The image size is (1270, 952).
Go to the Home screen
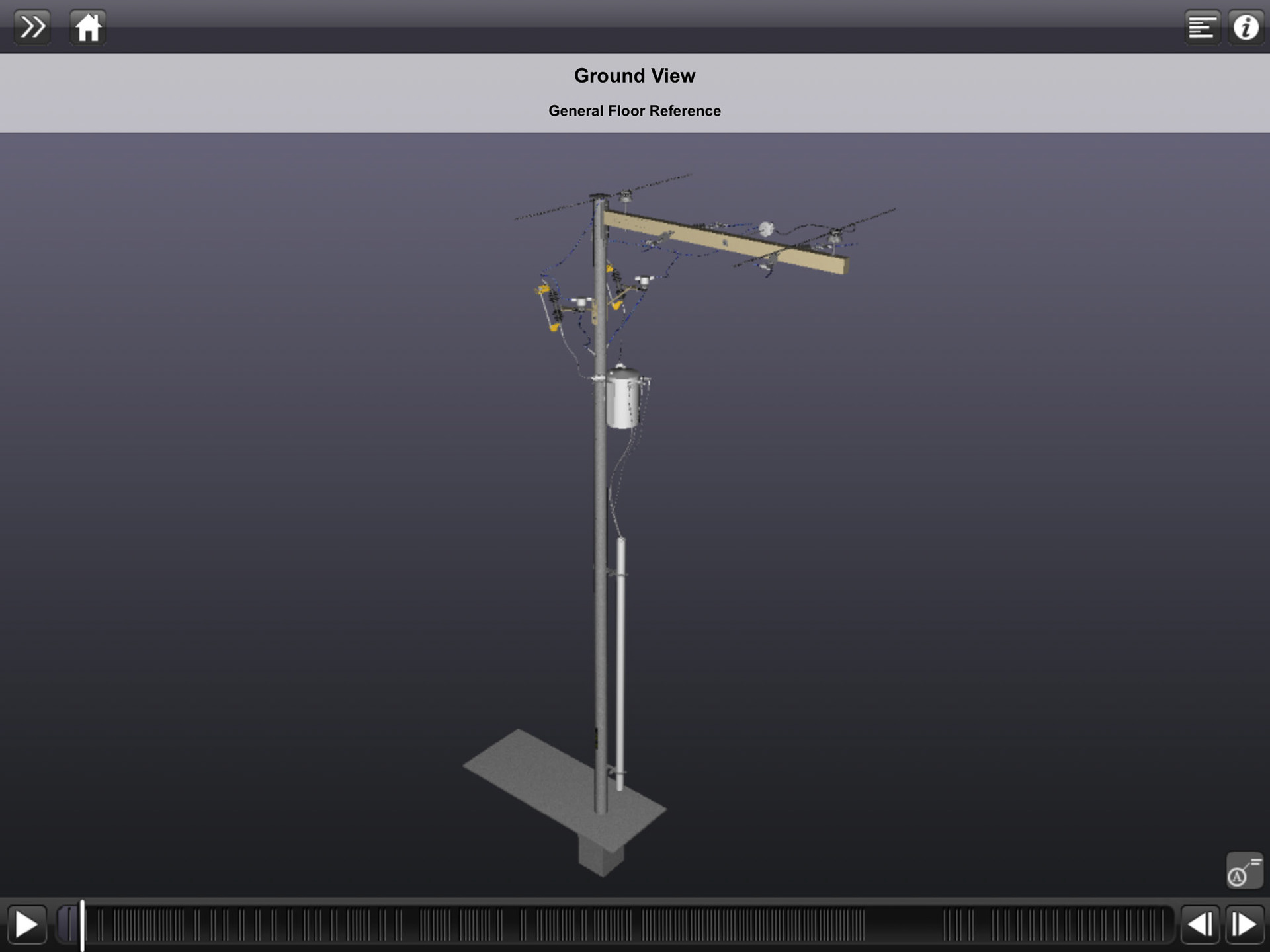click(x=88, y=27)
